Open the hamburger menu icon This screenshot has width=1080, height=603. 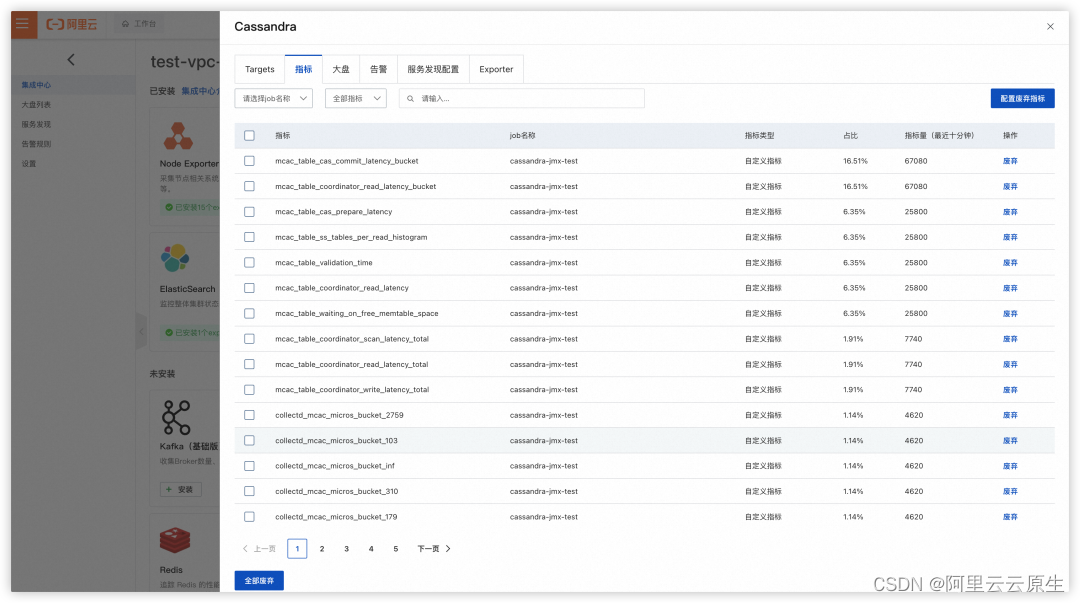[23, 24]
